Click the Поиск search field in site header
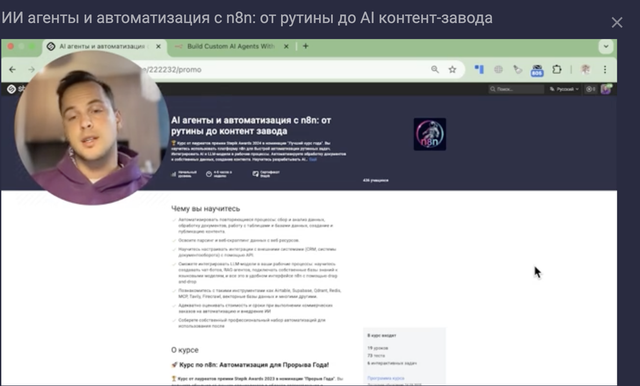Viewport: 640px width, 386px height. [x=516, y=89]
